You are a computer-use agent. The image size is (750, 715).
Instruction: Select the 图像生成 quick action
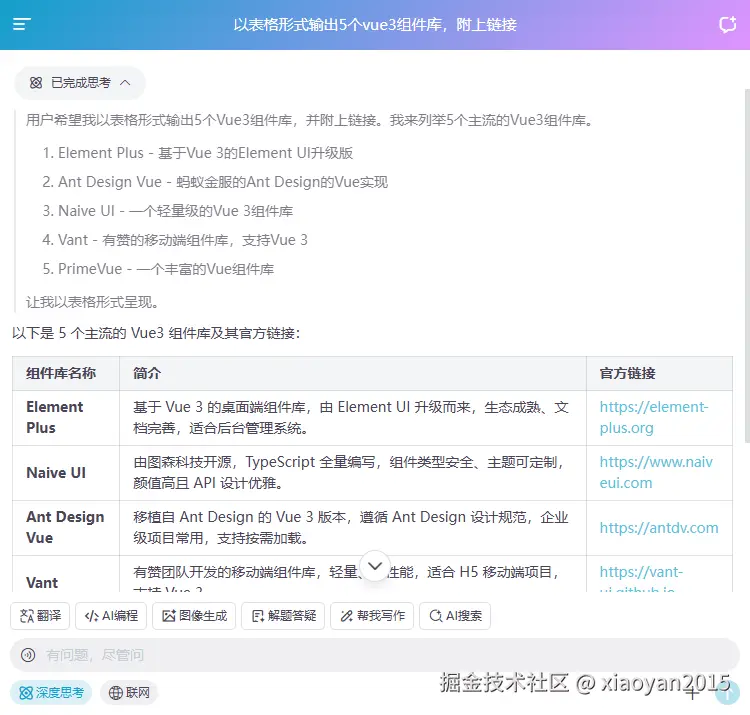coord(194,616)
